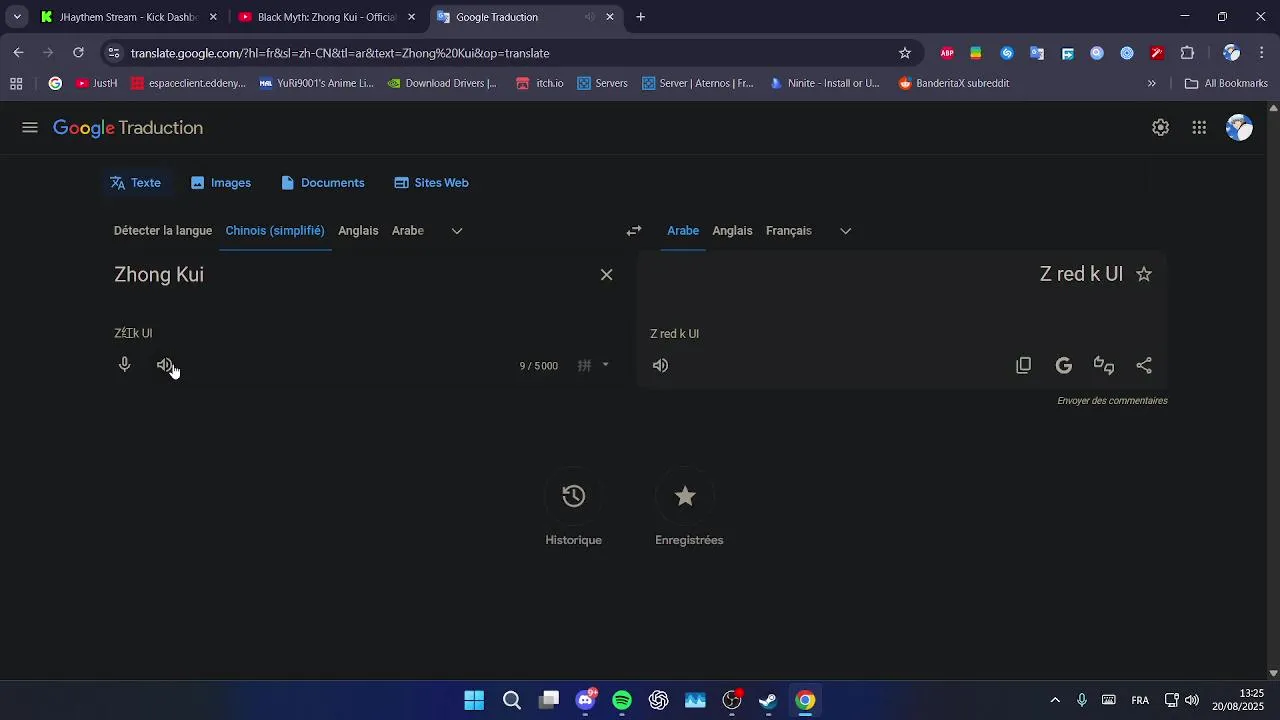Image resolution: width=1280 pixels, height=720 pixels.
Task: Open BanderitaX subreddit bookmark
Action: click(x=953, y=84)
